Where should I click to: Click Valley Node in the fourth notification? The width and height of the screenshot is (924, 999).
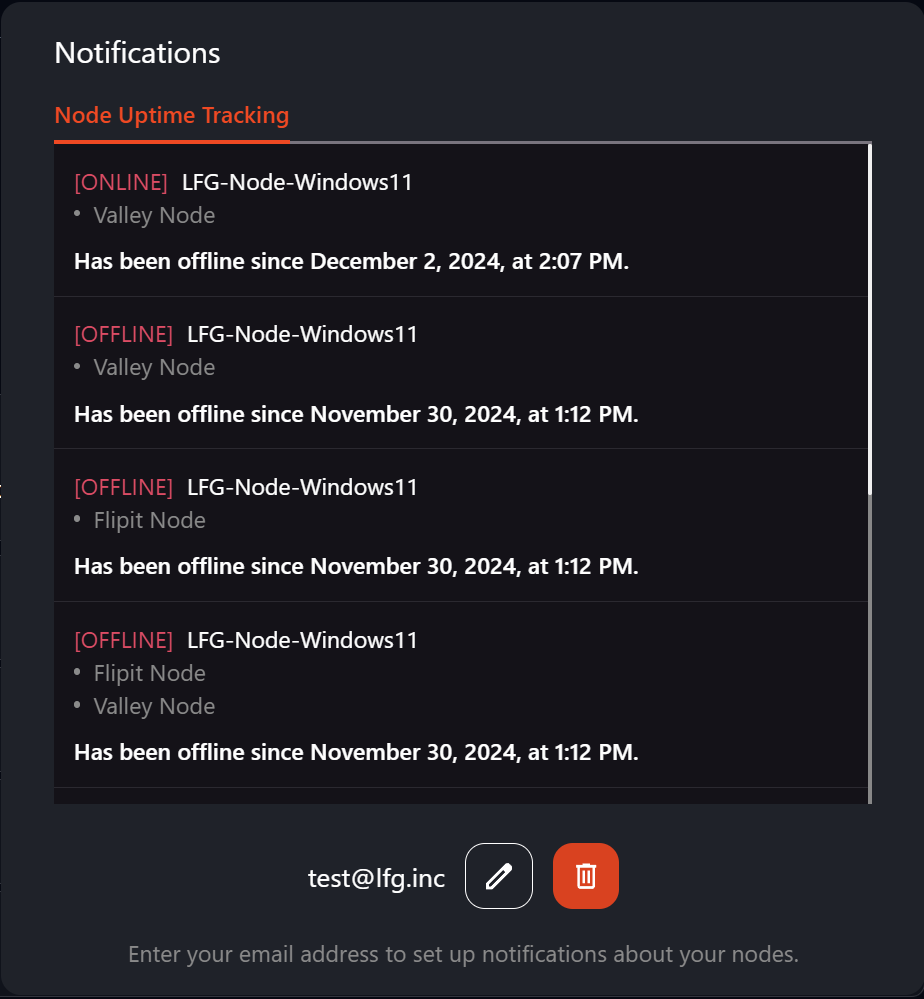(154, 707)
